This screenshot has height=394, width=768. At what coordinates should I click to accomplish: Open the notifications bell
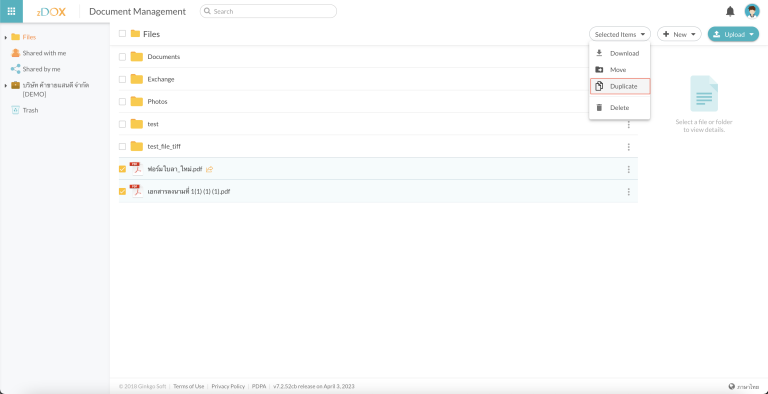pos(730,11)
